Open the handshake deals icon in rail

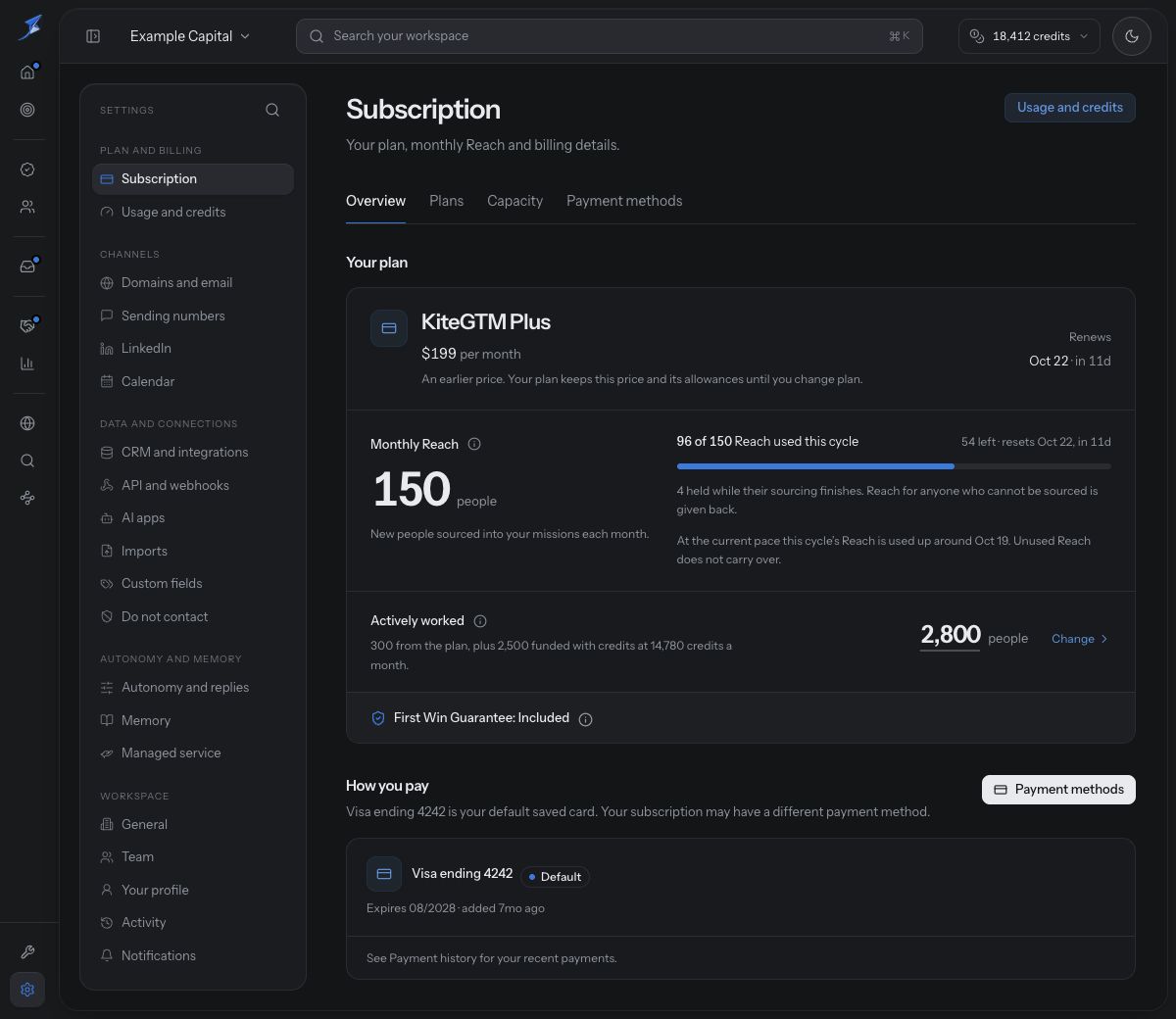(27, 326)
